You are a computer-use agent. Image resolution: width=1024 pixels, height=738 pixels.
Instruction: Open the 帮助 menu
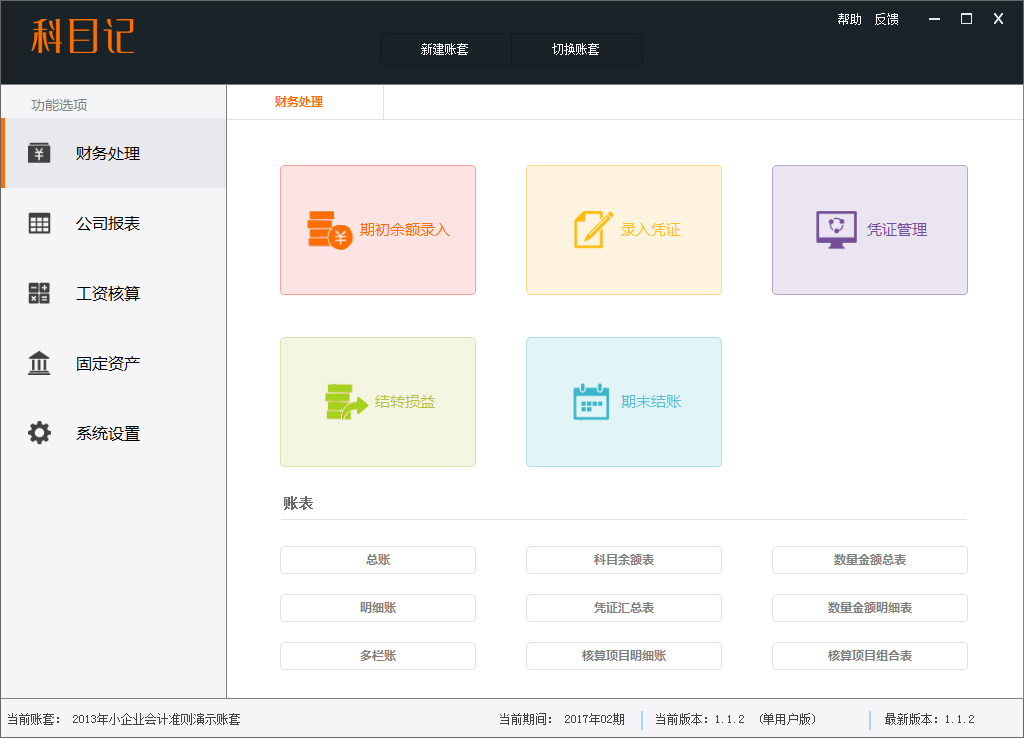click(x=849, y=18)
